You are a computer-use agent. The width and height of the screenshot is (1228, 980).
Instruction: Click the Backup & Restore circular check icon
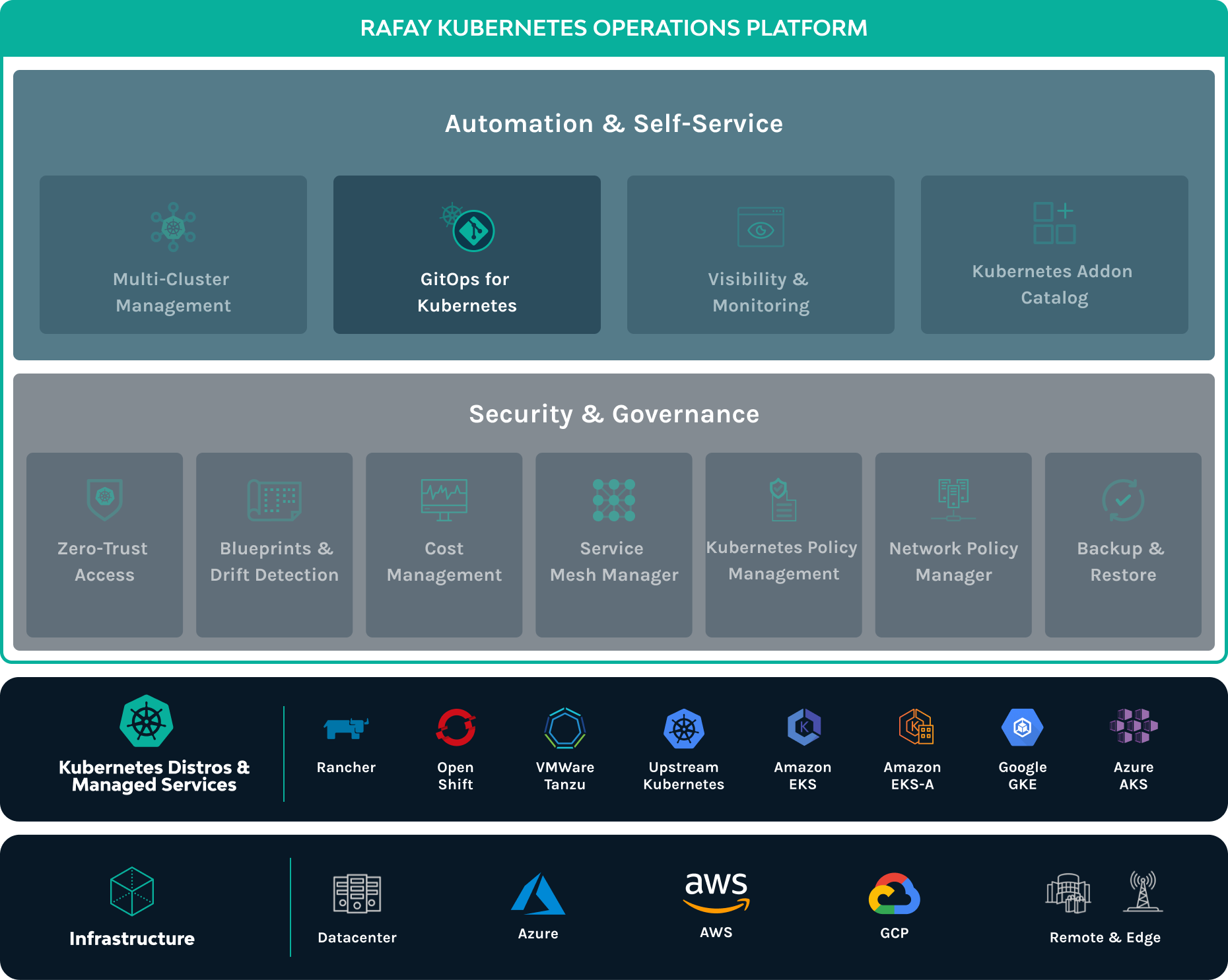(x=1123, y=500)
